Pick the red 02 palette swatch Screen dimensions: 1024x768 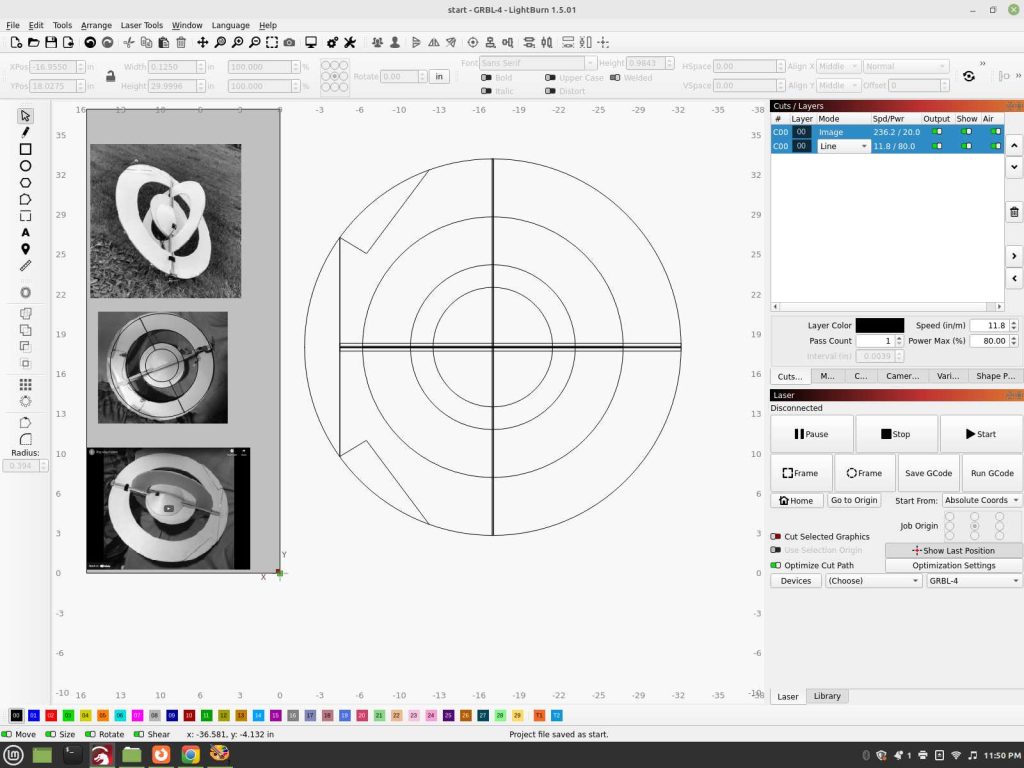(51, 715)
